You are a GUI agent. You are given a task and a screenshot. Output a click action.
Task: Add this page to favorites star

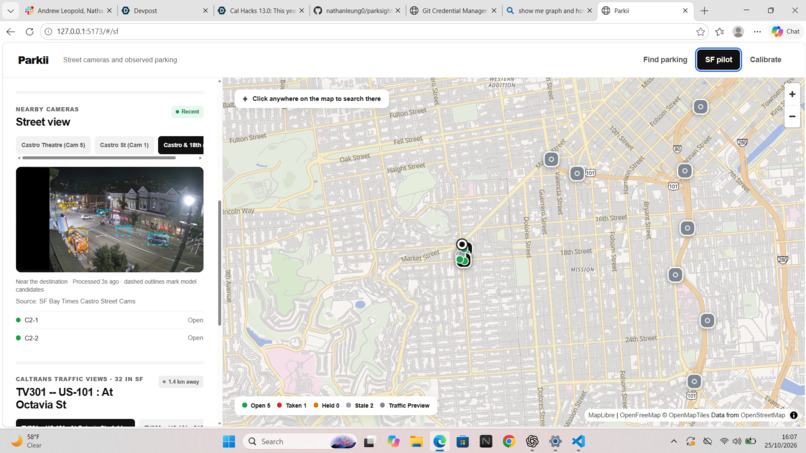700,31
